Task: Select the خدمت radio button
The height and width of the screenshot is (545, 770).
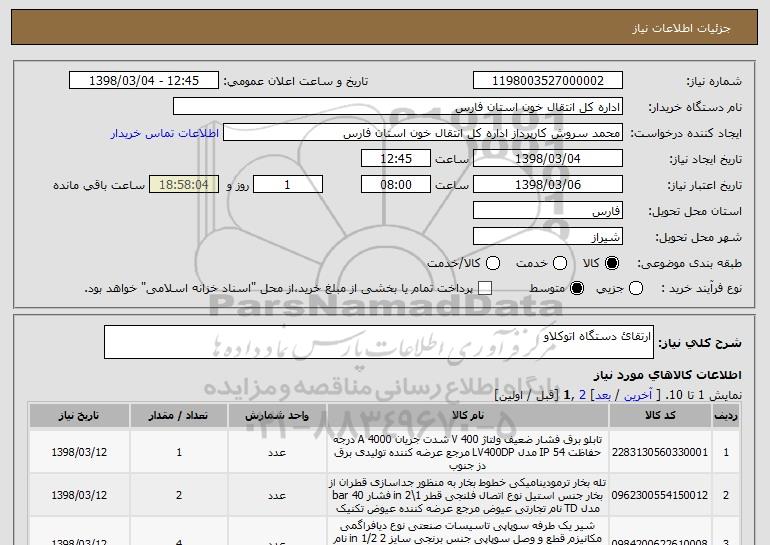Action: point(560,263)
